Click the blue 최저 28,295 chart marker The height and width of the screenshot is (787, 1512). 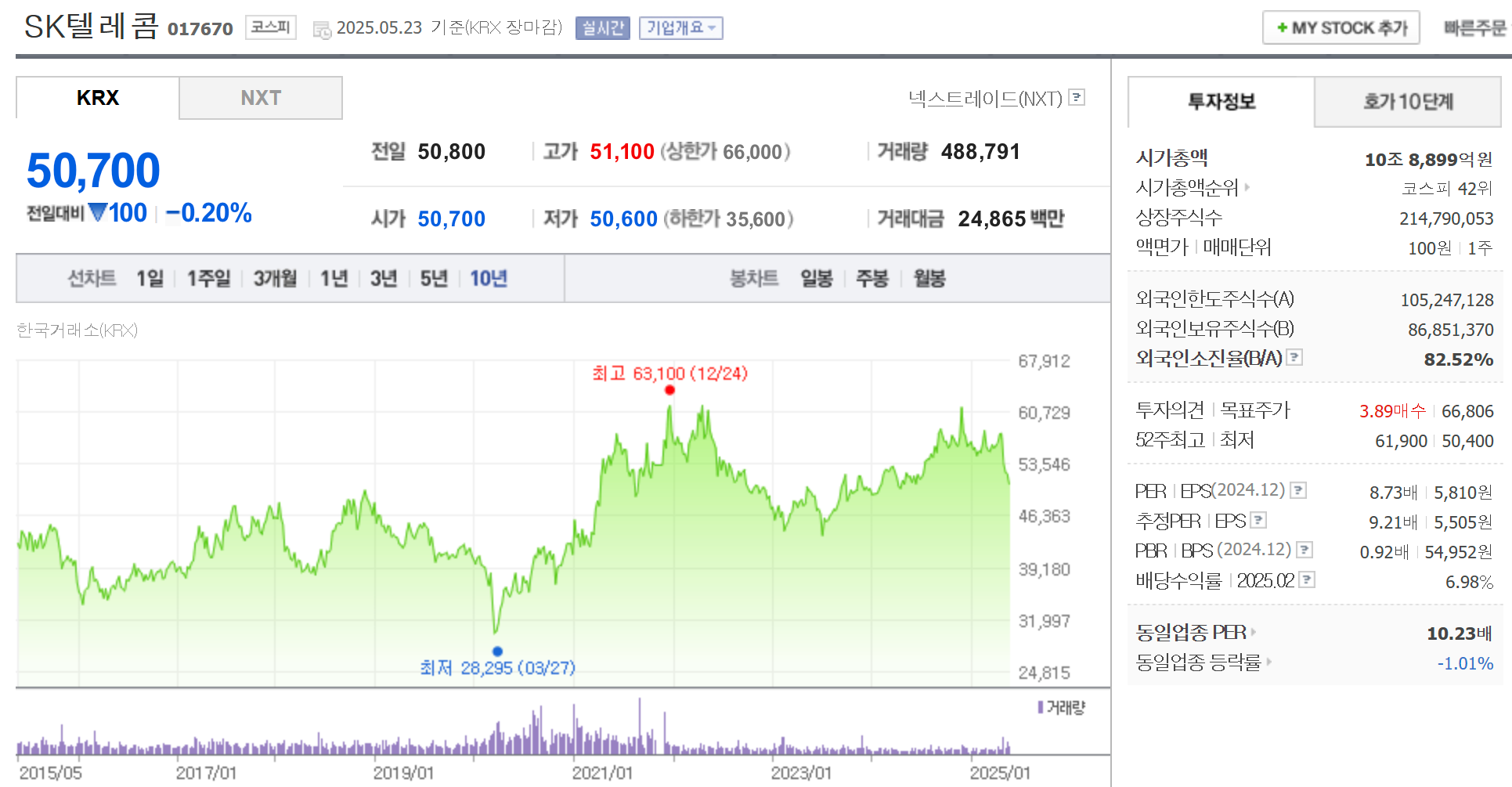click(497, 651)
